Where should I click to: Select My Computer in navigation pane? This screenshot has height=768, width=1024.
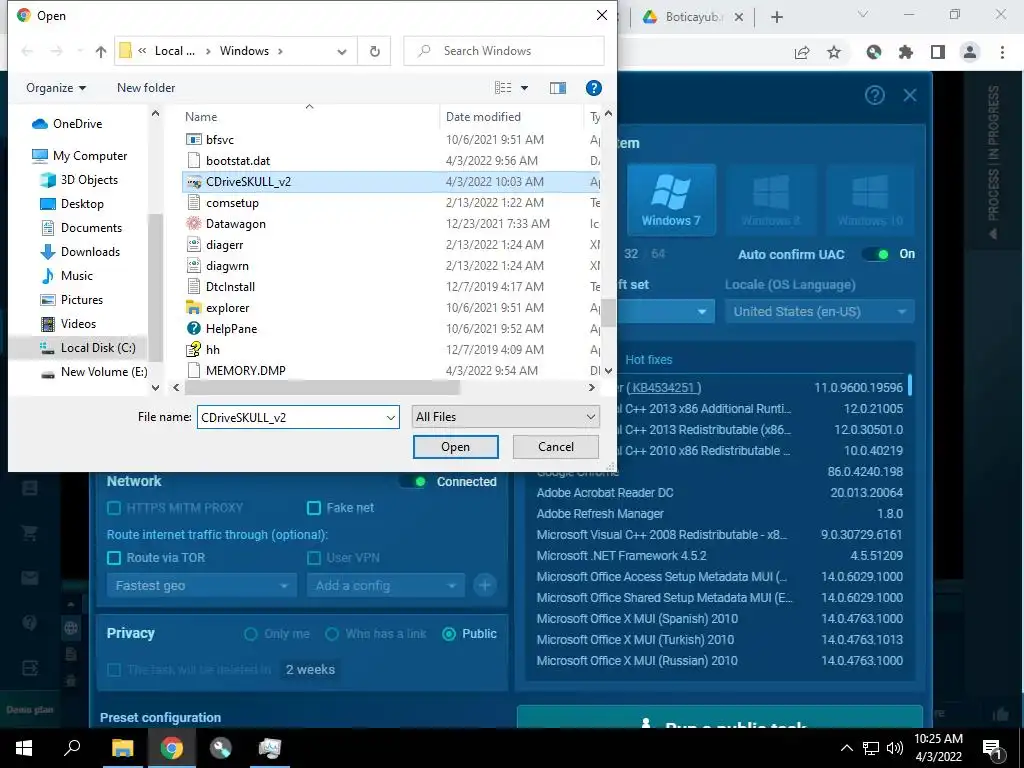tap(79, 155)
